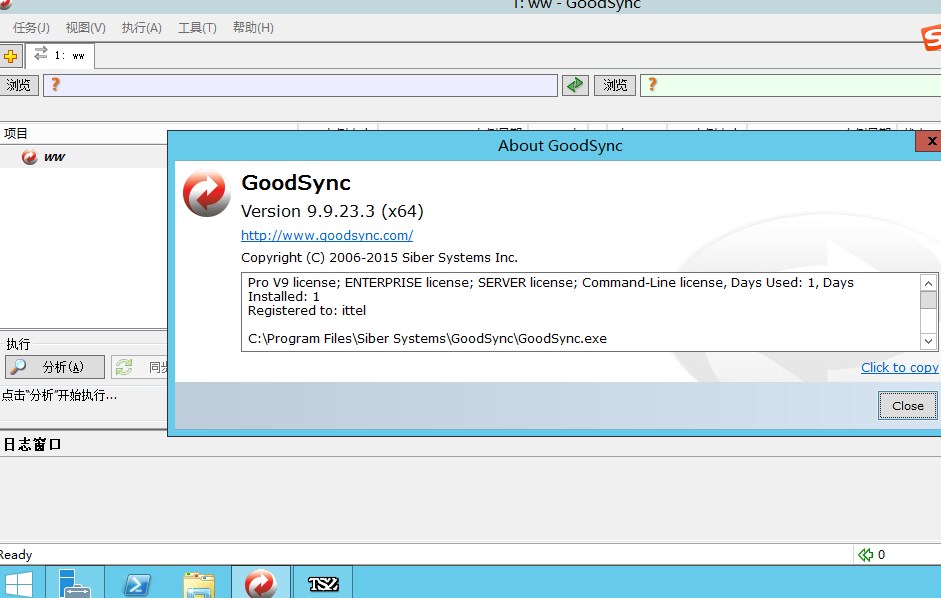The image size is (941, 598).
Task: Open the 帮助(H) menu
Action: (x=253, y=28)
